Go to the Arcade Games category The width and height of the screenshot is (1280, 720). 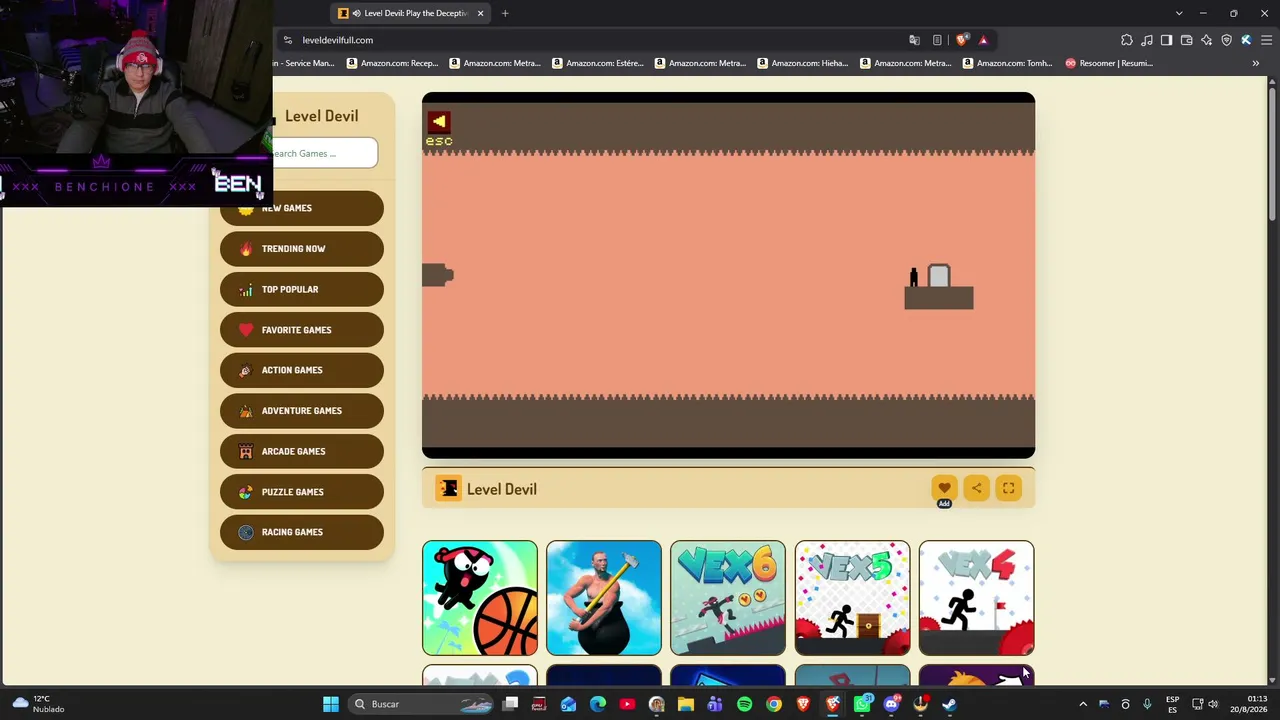pos(301,451)
